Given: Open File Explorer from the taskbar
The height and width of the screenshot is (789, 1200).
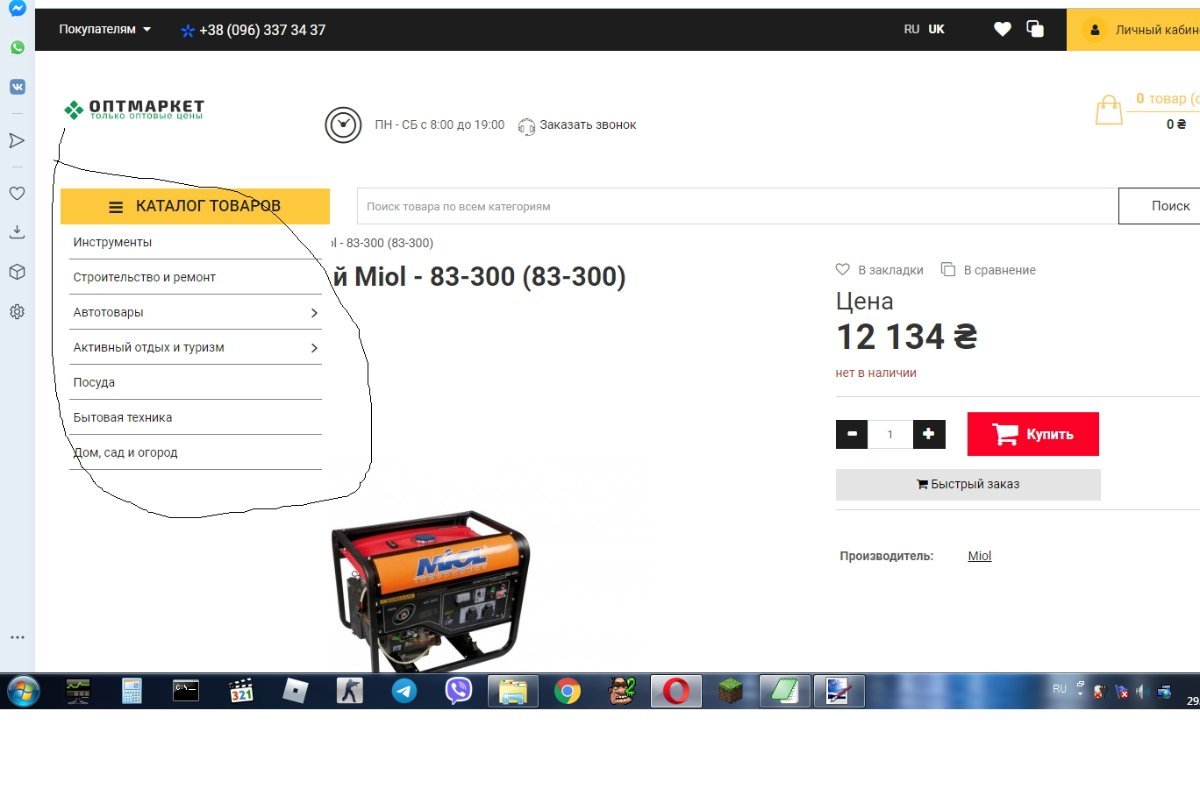Looking at the screenshot, I should pos(513,691).
